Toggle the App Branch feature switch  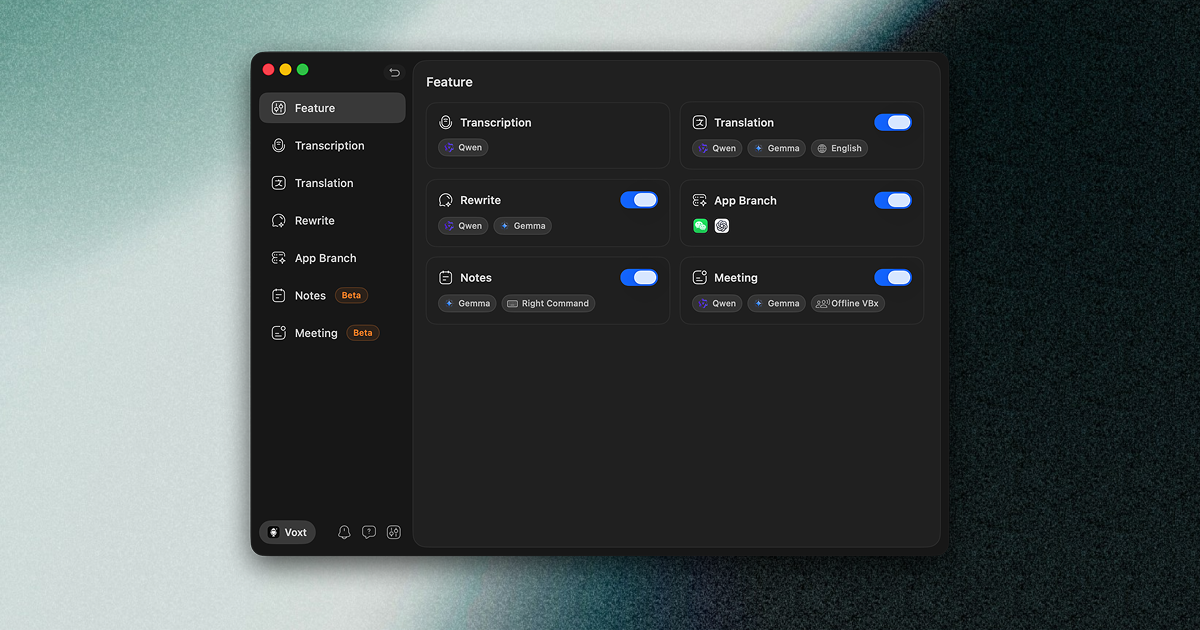[x=893, y=200]
